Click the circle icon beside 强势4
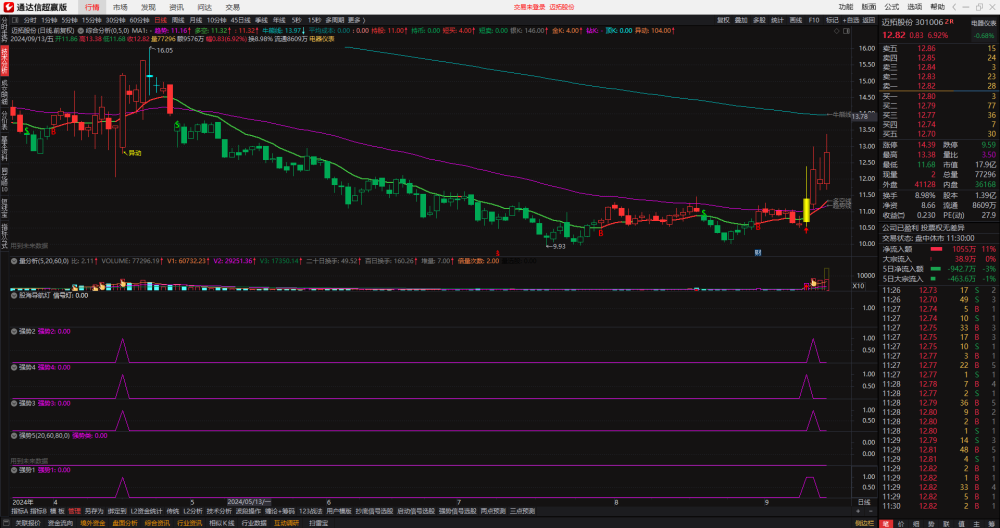The height and width of the screenshot is (528, 1000). pos(13,367)
